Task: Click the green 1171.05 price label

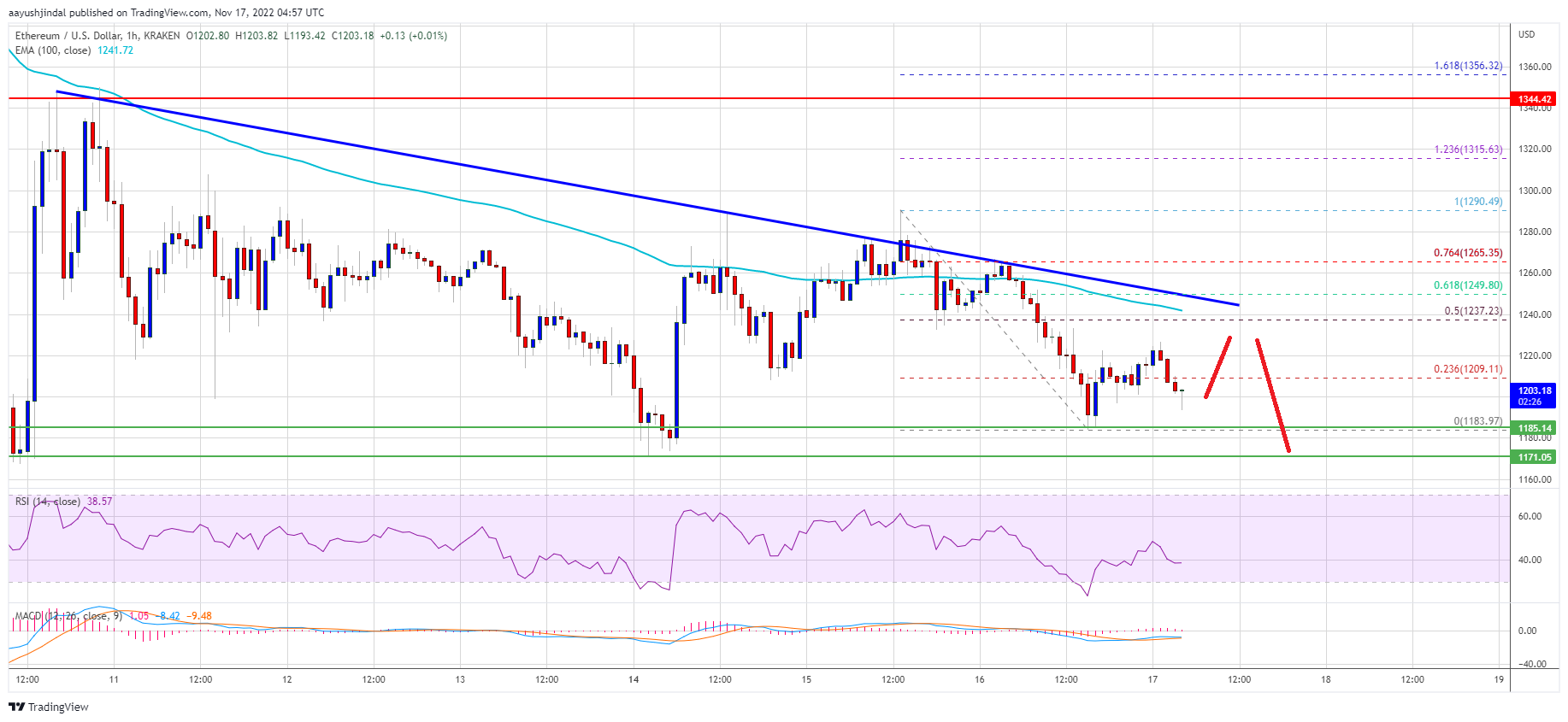Action: click(x=1535, y=457)
